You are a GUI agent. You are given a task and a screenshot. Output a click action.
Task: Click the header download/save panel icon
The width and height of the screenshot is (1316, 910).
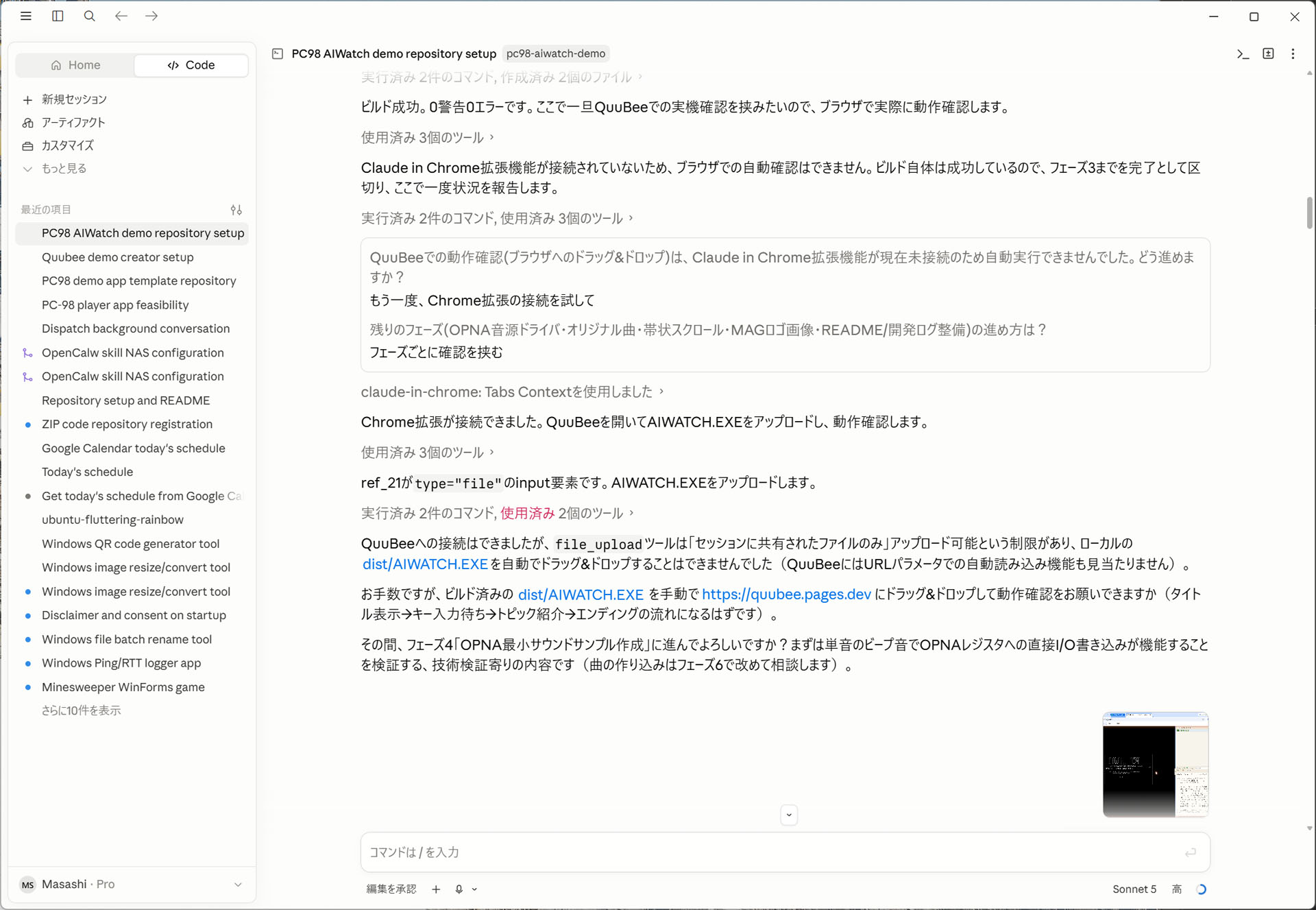(x=1268, y=53)
